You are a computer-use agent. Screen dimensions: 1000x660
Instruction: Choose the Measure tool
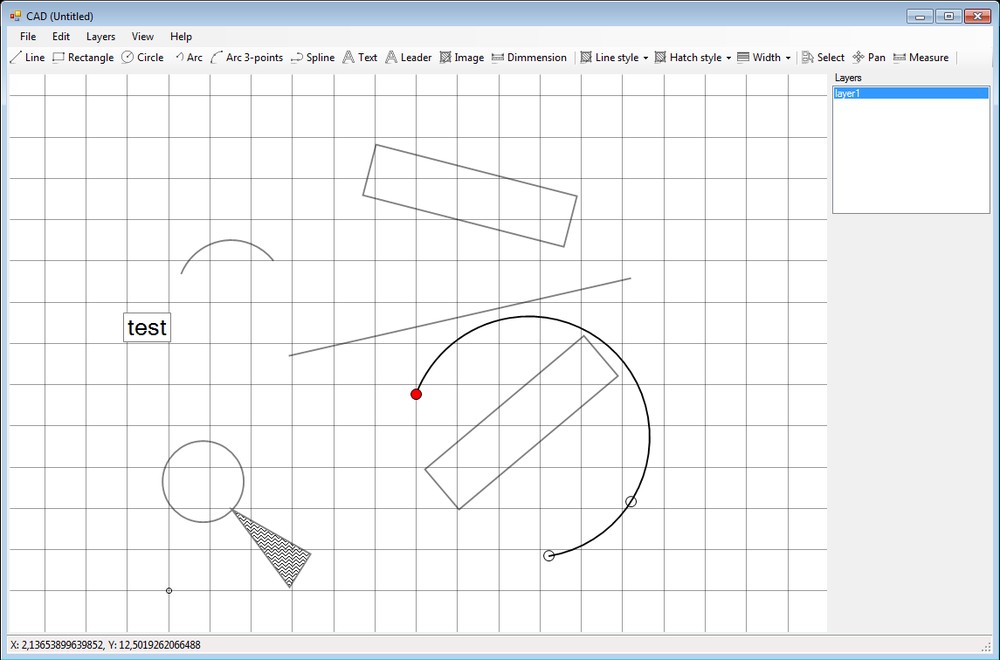click(921, 57)
